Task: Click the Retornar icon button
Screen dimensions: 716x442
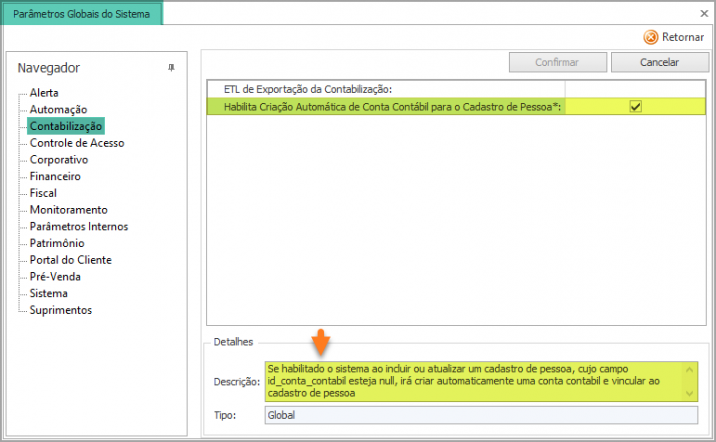Action: pos(674,37)
